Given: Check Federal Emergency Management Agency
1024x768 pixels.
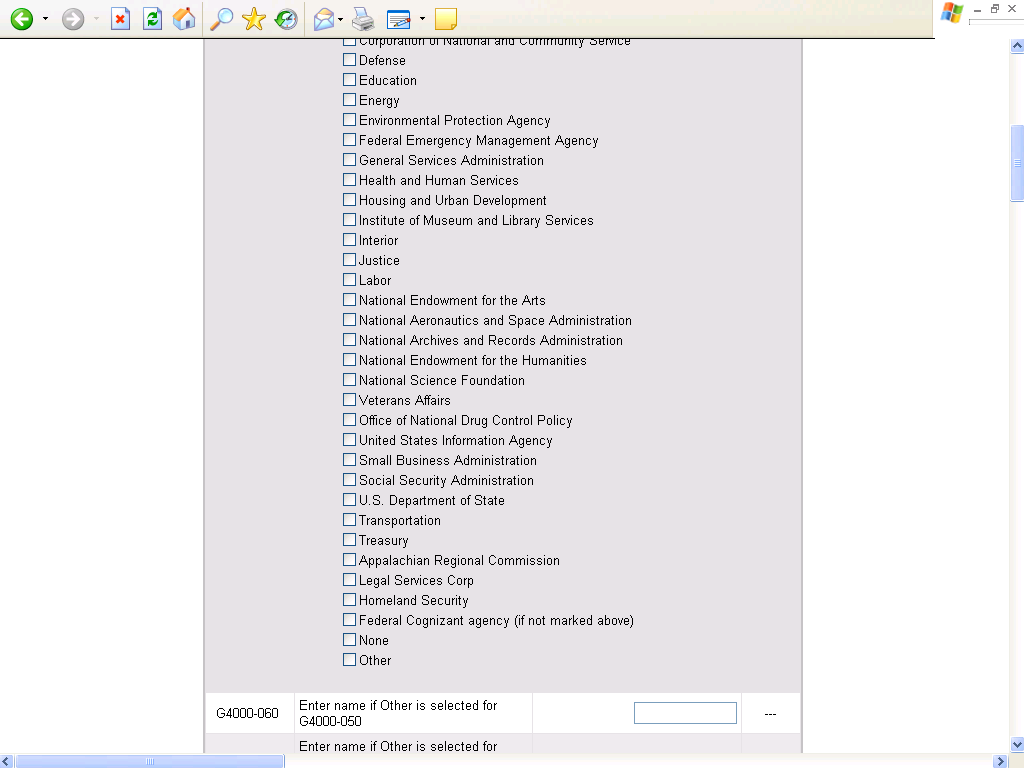Looking at the screenshot, I should 349,140.
